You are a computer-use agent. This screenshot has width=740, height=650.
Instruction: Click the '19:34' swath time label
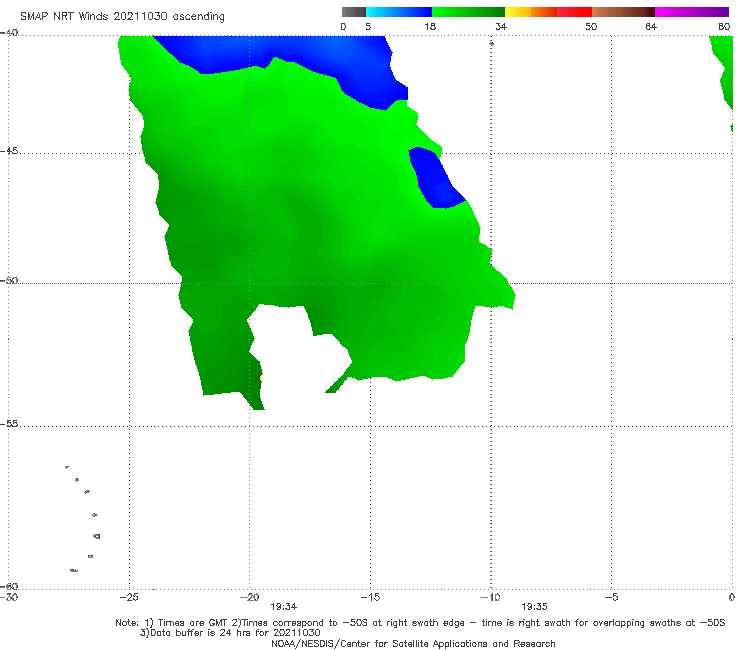click(284, 607)
